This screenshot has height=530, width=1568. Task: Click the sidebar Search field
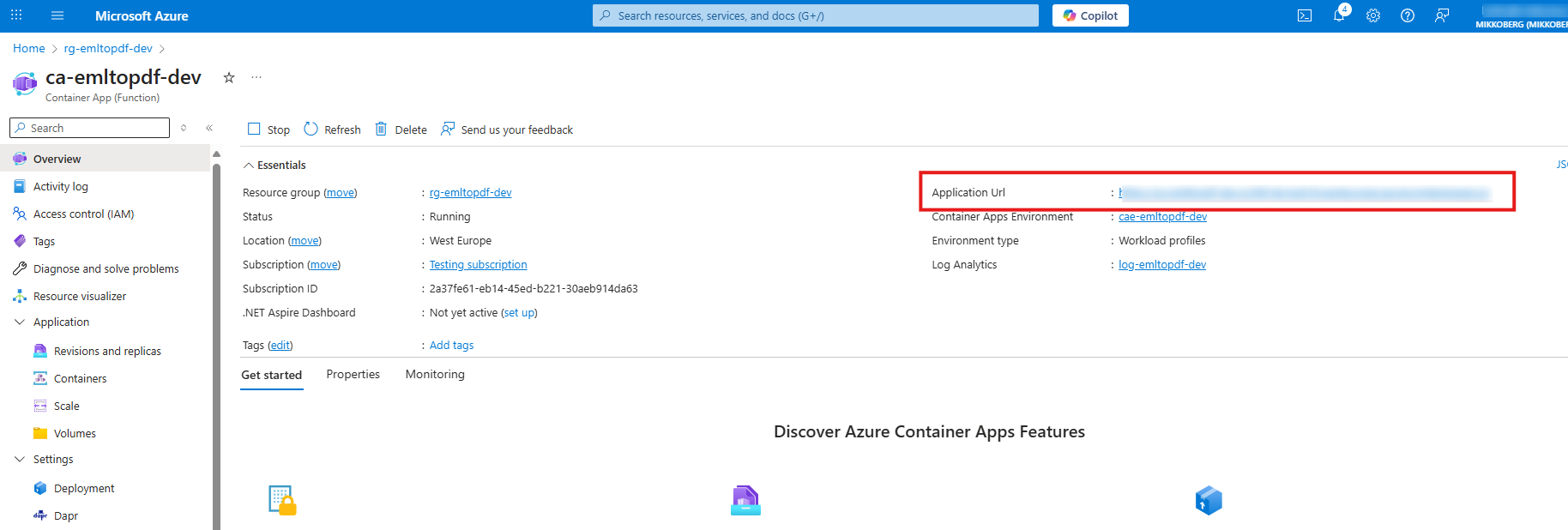click(x=89, y=128)
